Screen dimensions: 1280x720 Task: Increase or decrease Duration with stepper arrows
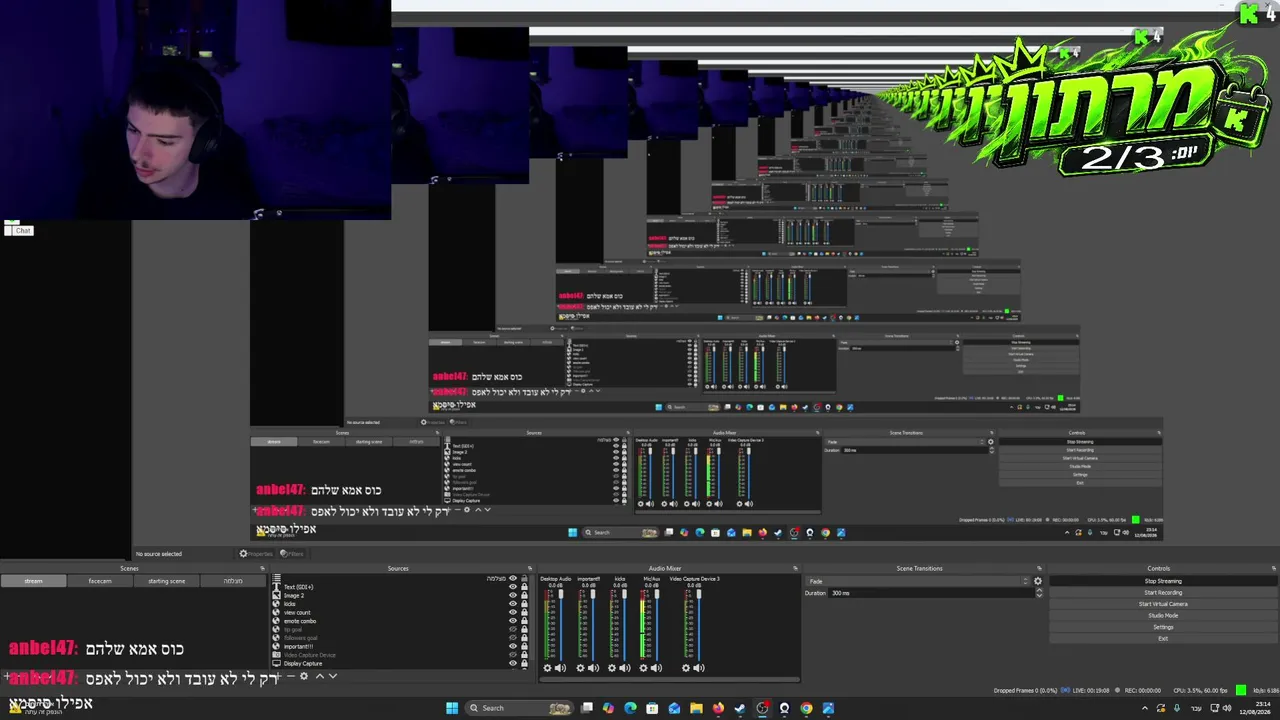[x=1039, y=593]
